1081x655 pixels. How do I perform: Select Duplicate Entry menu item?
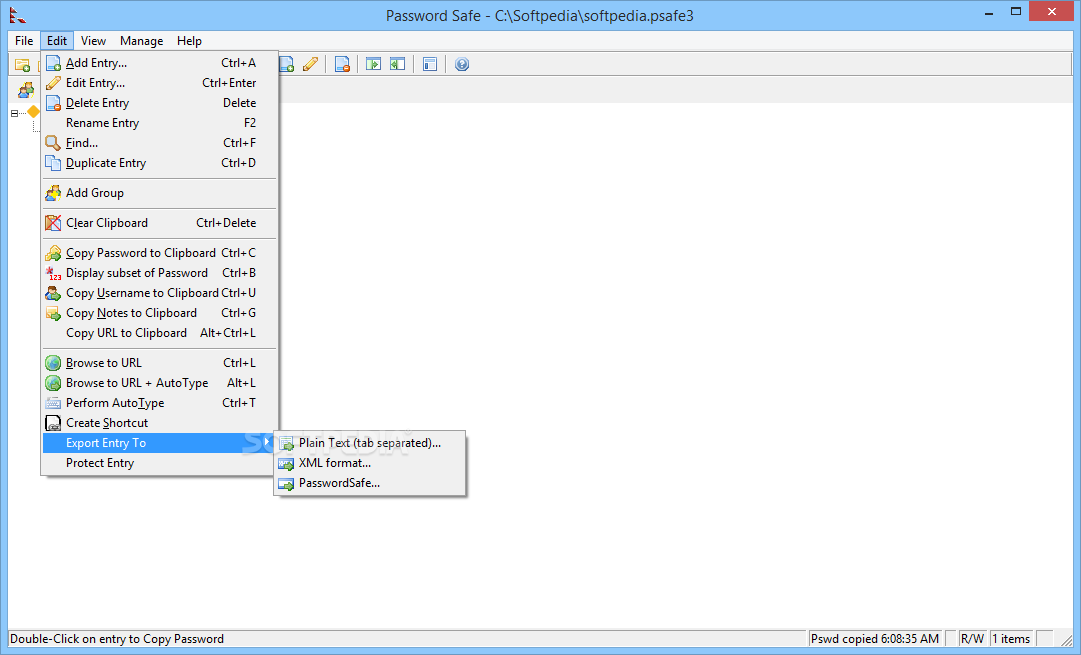pyautogui.click(x=160, y=163)
